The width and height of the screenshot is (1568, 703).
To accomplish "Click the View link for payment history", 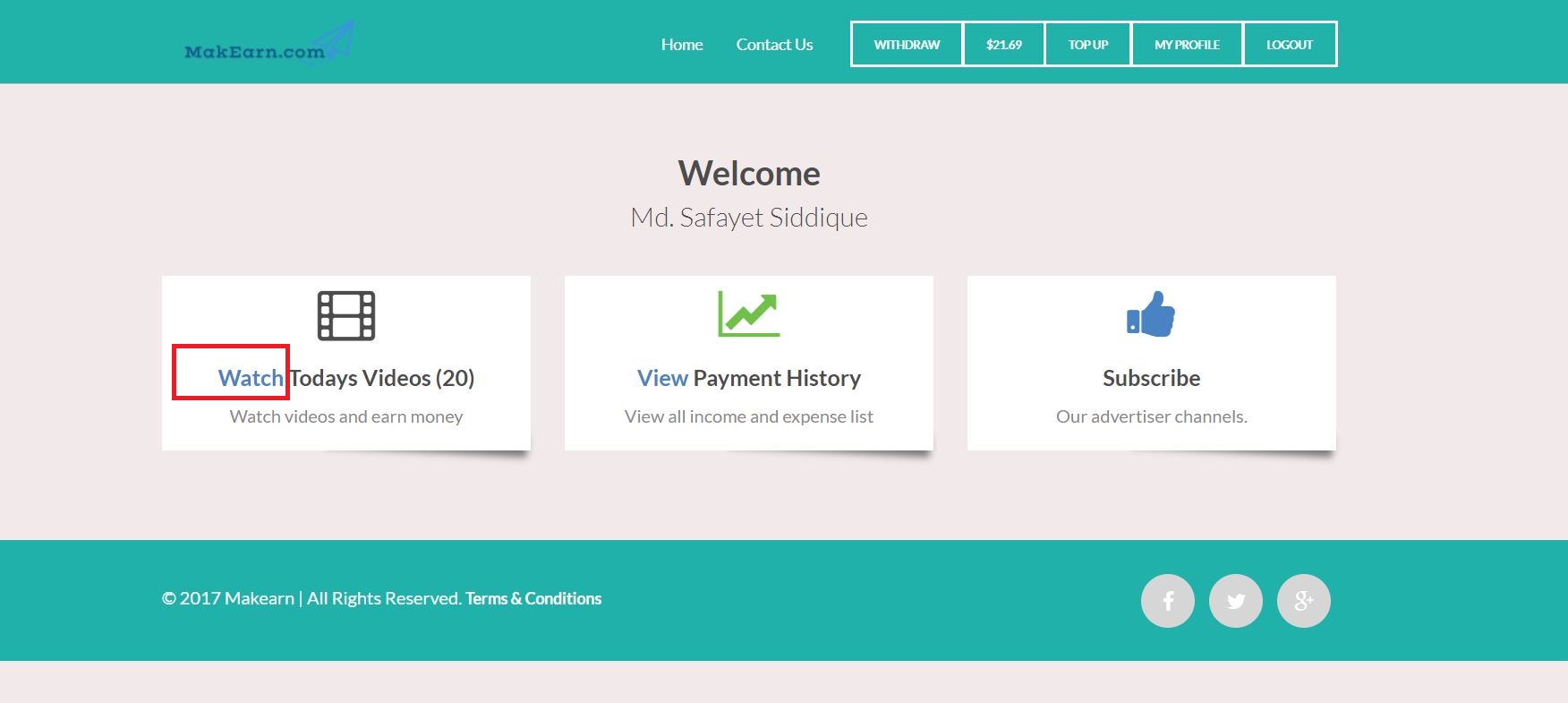I will tap(662, 378).
